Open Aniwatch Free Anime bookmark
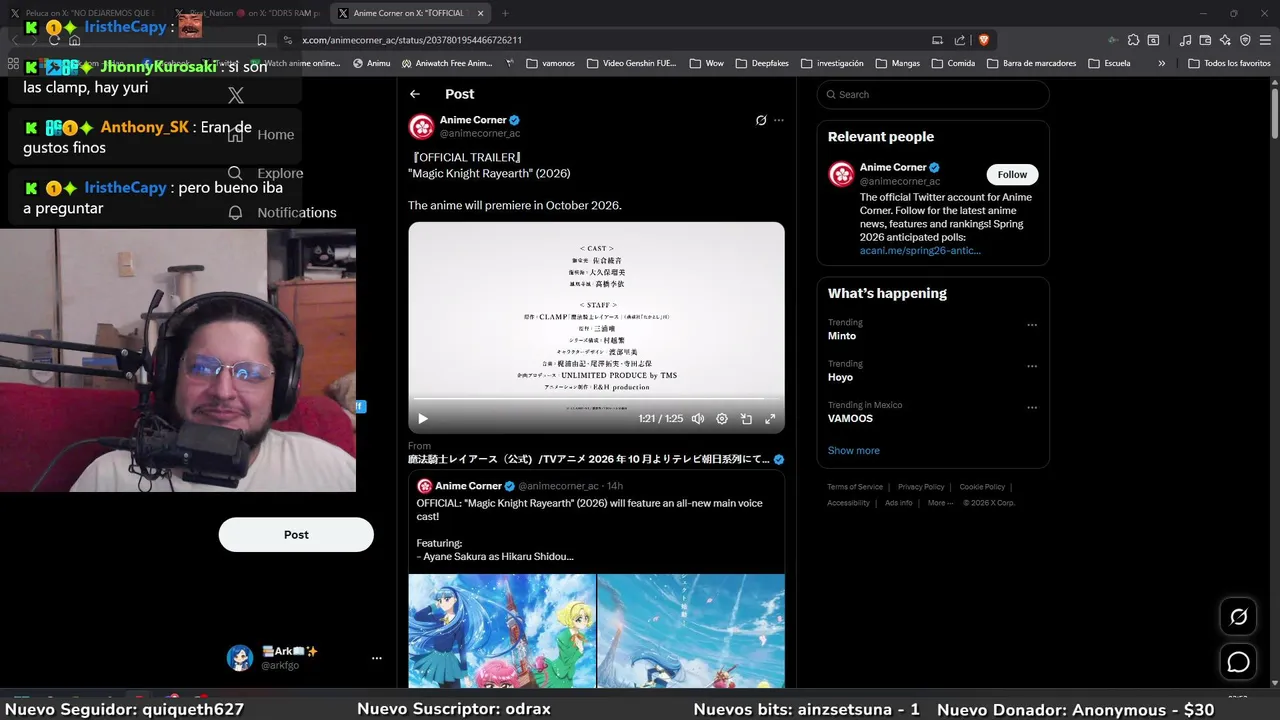Screen dimensions: 1280x720 point(447,63)
